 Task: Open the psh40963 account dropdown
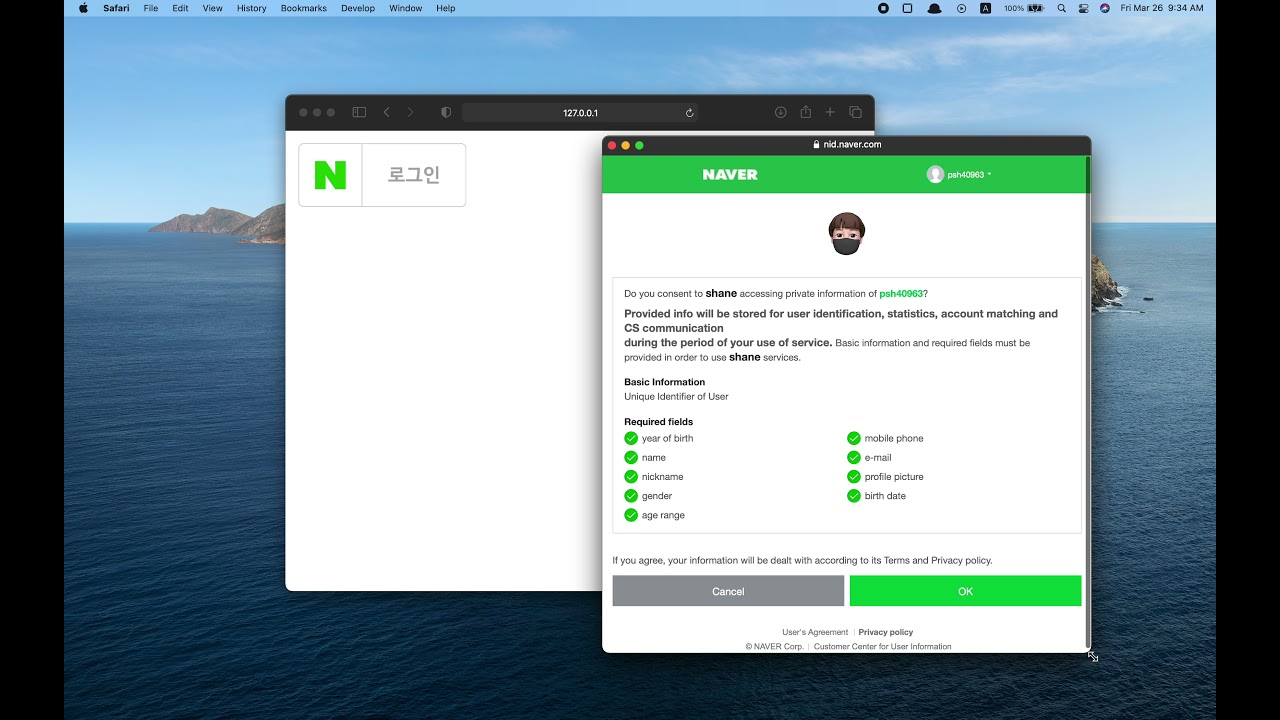pos(959,175)
